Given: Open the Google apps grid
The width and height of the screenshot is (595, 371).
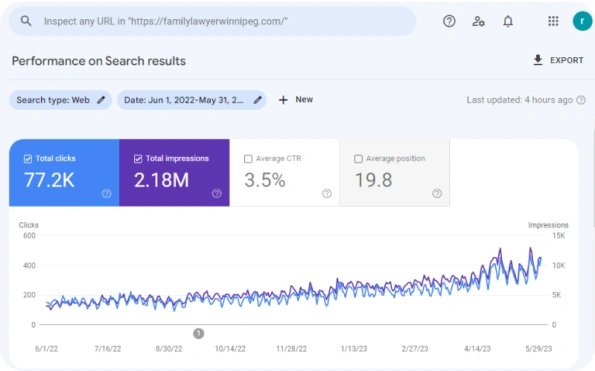Looking at the screenshot, I should pyautogui.click(x=553, y=21).
